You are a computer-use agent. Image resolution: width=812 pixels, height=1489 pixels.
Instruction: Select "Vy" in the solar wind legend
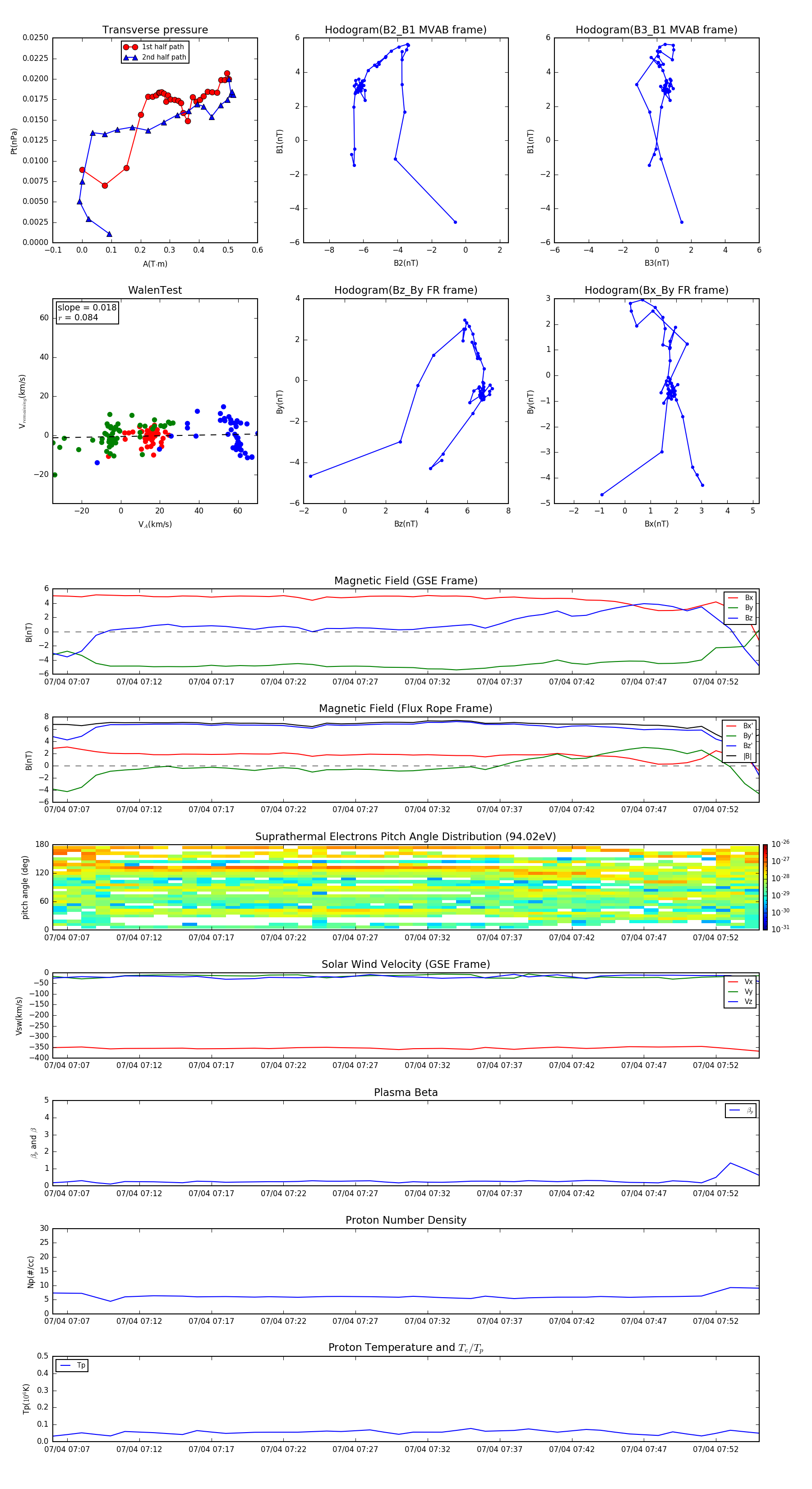coord(741,991)
